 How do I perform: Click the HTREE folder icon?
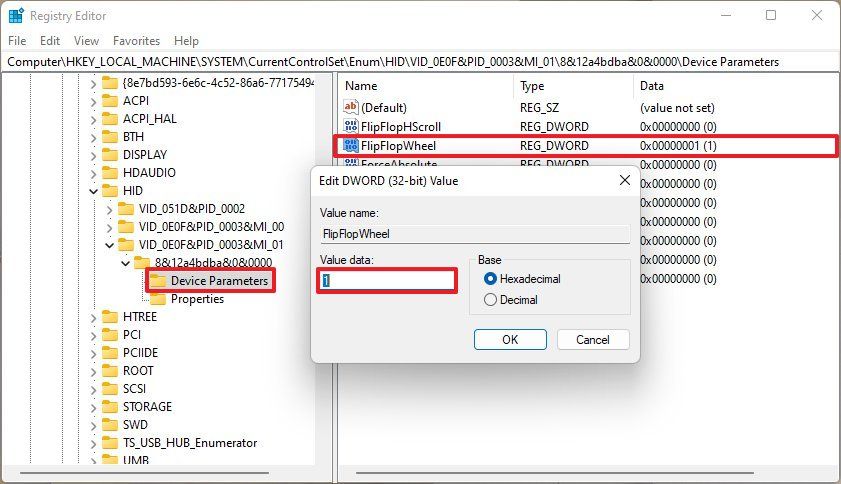(110, 317)
